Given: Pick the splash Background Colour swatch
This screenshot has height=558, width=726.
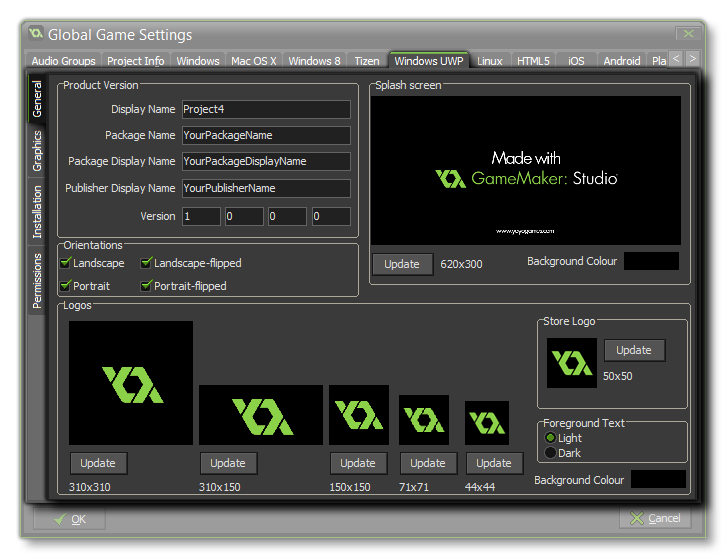Looking at the screenshot, I should (652, 261).
